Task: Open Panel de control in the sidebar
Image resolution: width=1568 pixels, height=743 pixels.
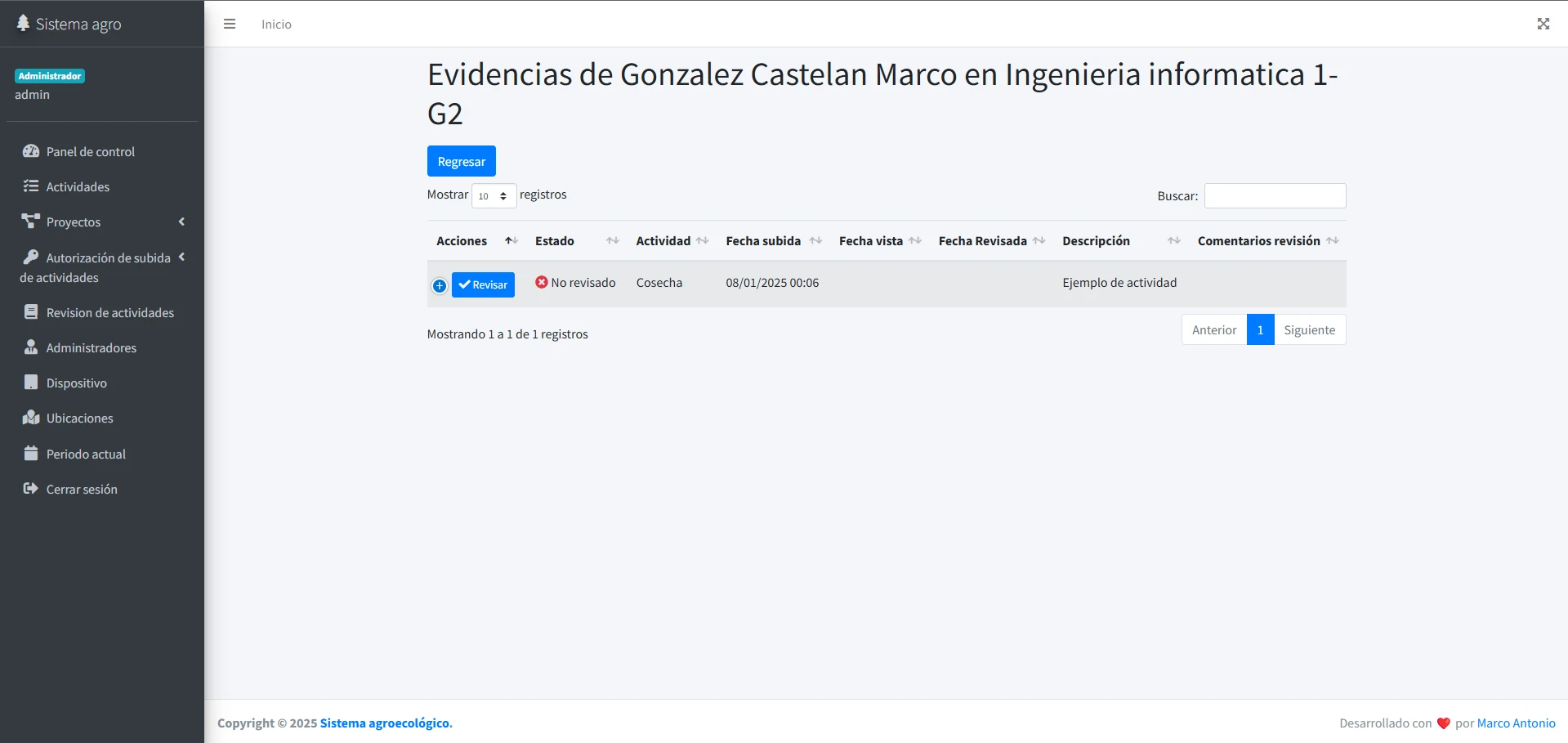Action: point(102,151)
